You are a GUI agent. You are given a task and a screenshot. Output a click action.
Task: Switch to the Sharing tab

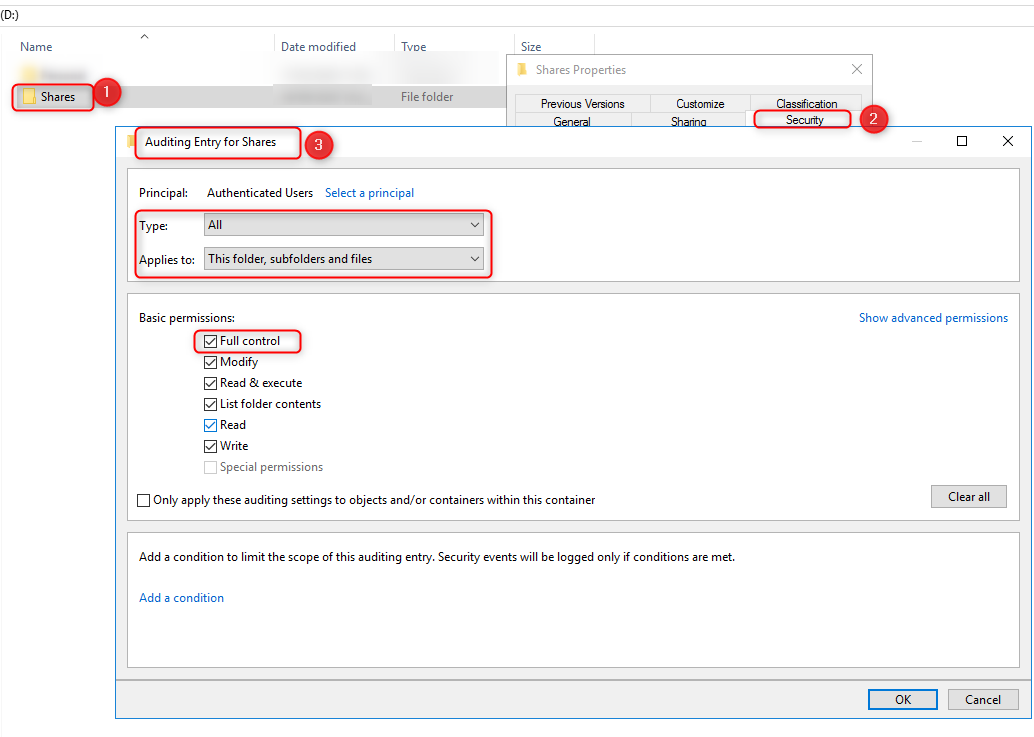tap(688, 121)
